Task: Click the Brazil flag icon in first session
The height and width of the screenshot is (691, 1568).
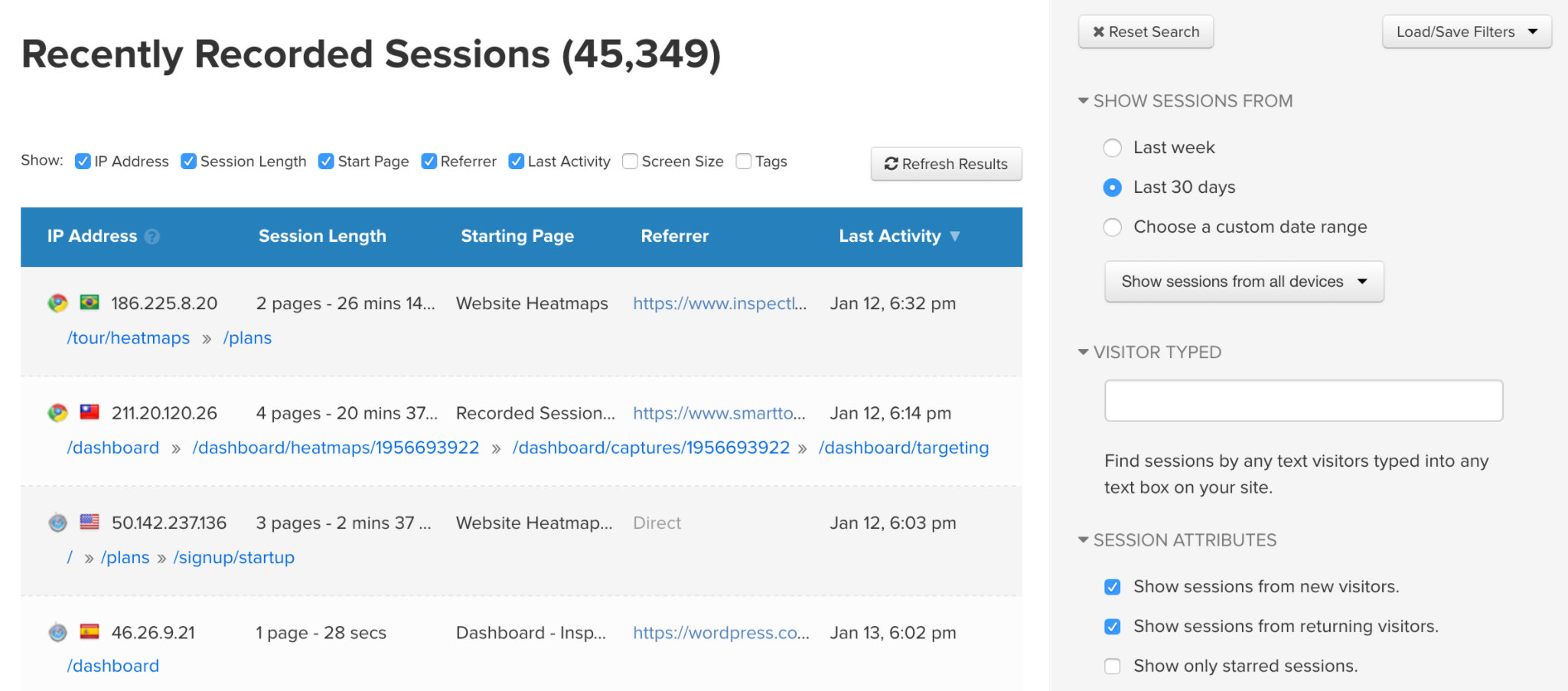Action: point(90,302)
